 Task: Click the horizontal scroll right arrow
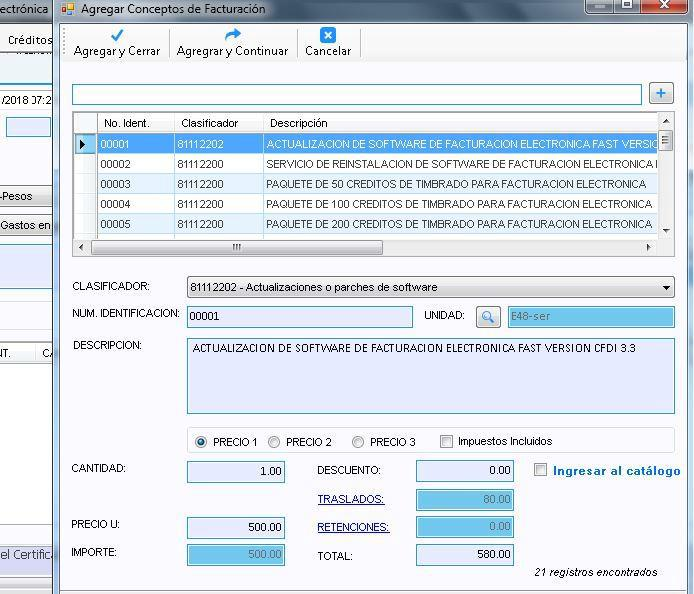pyautogui.click(x=649, y=247)
